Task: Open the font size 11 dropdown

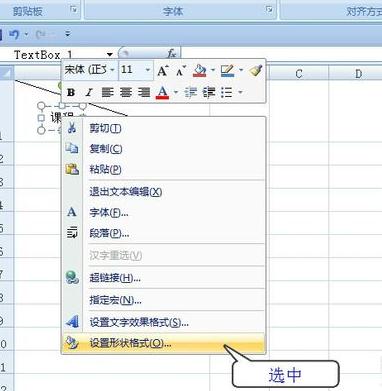Action: tap(148, 70)
